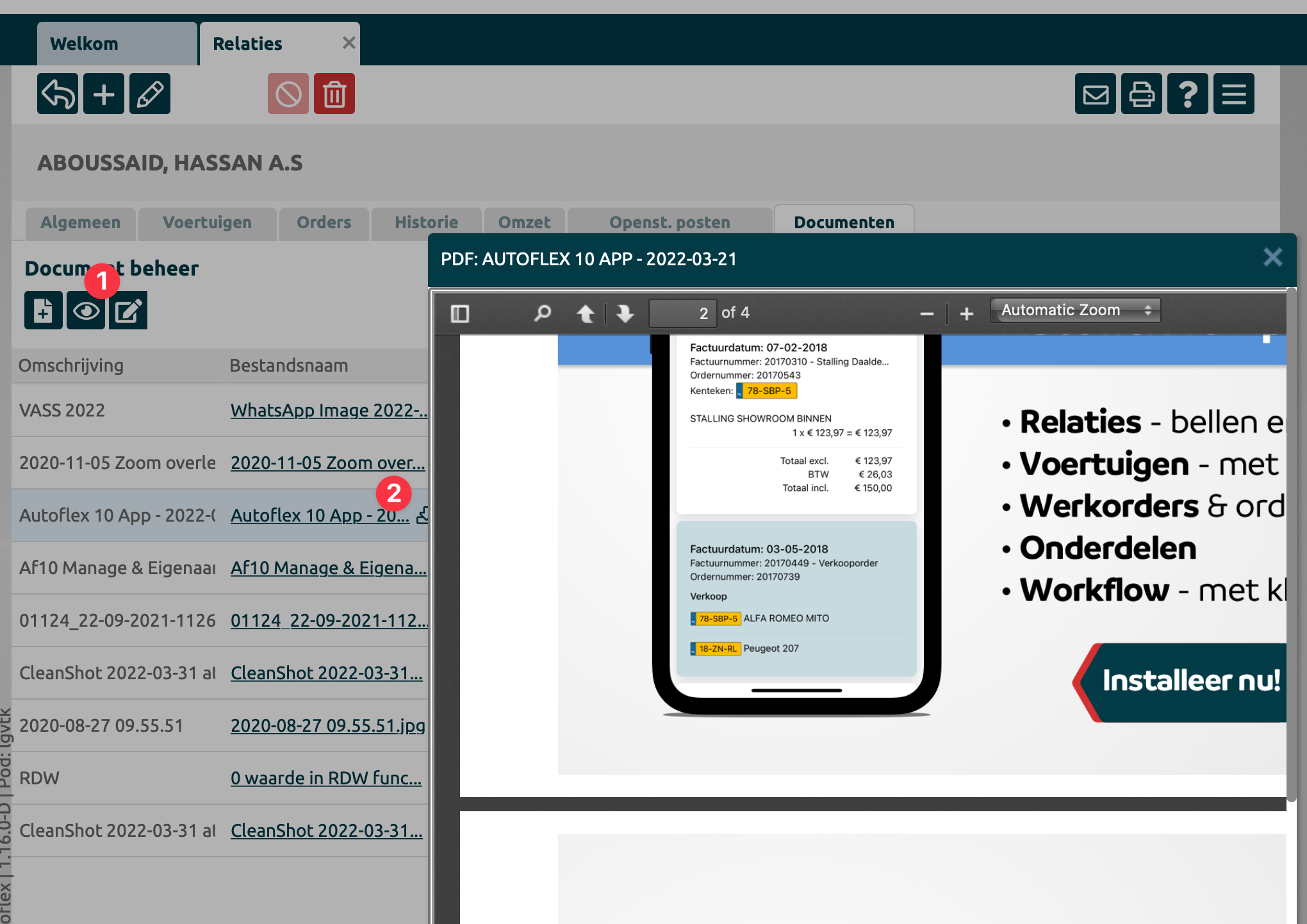Click the edit document icon

[x=128, y=311]
